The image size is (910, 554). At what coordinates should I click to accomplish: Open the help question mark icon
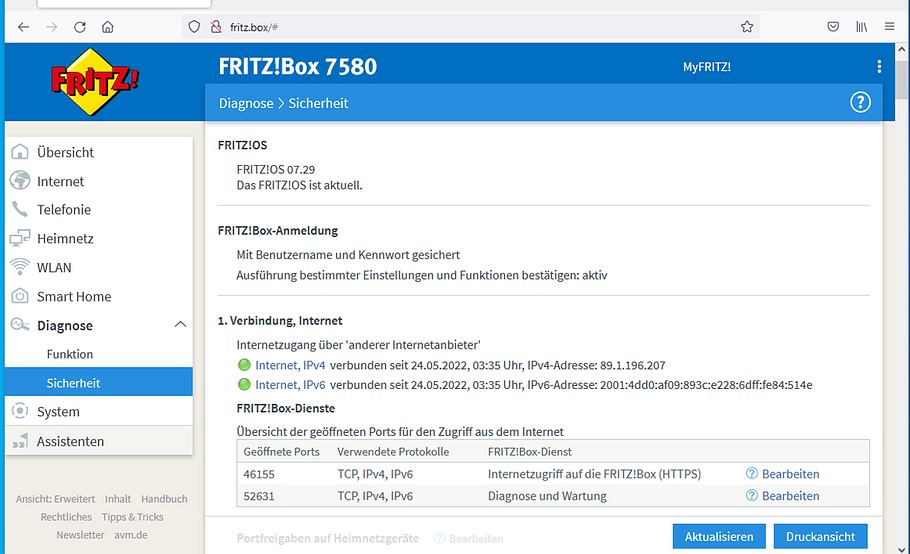coord(859,102)
